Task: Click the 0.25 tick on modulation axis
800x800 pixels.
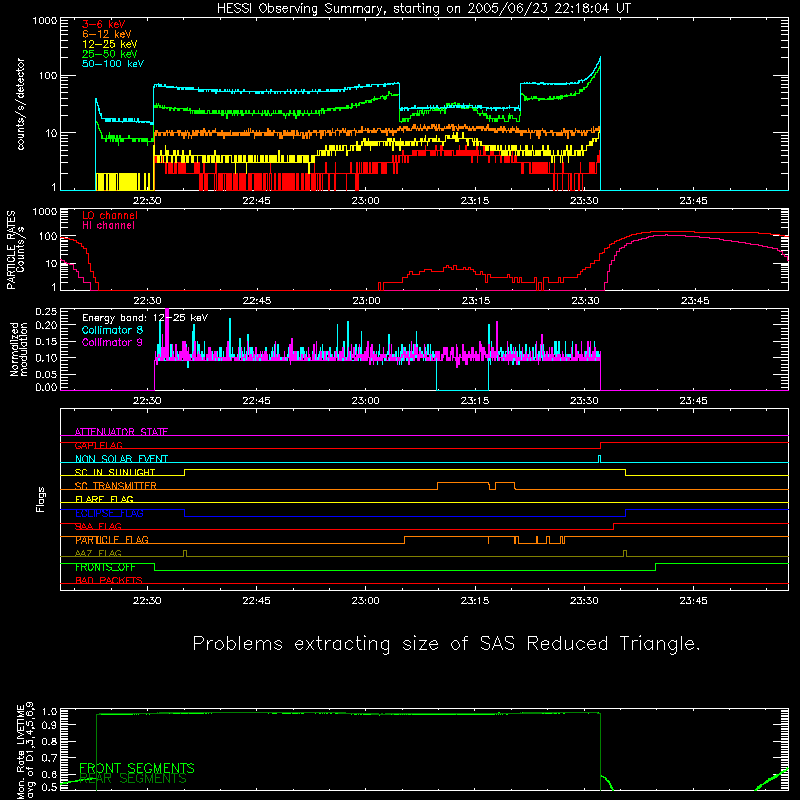Action: tap(46, 312)
